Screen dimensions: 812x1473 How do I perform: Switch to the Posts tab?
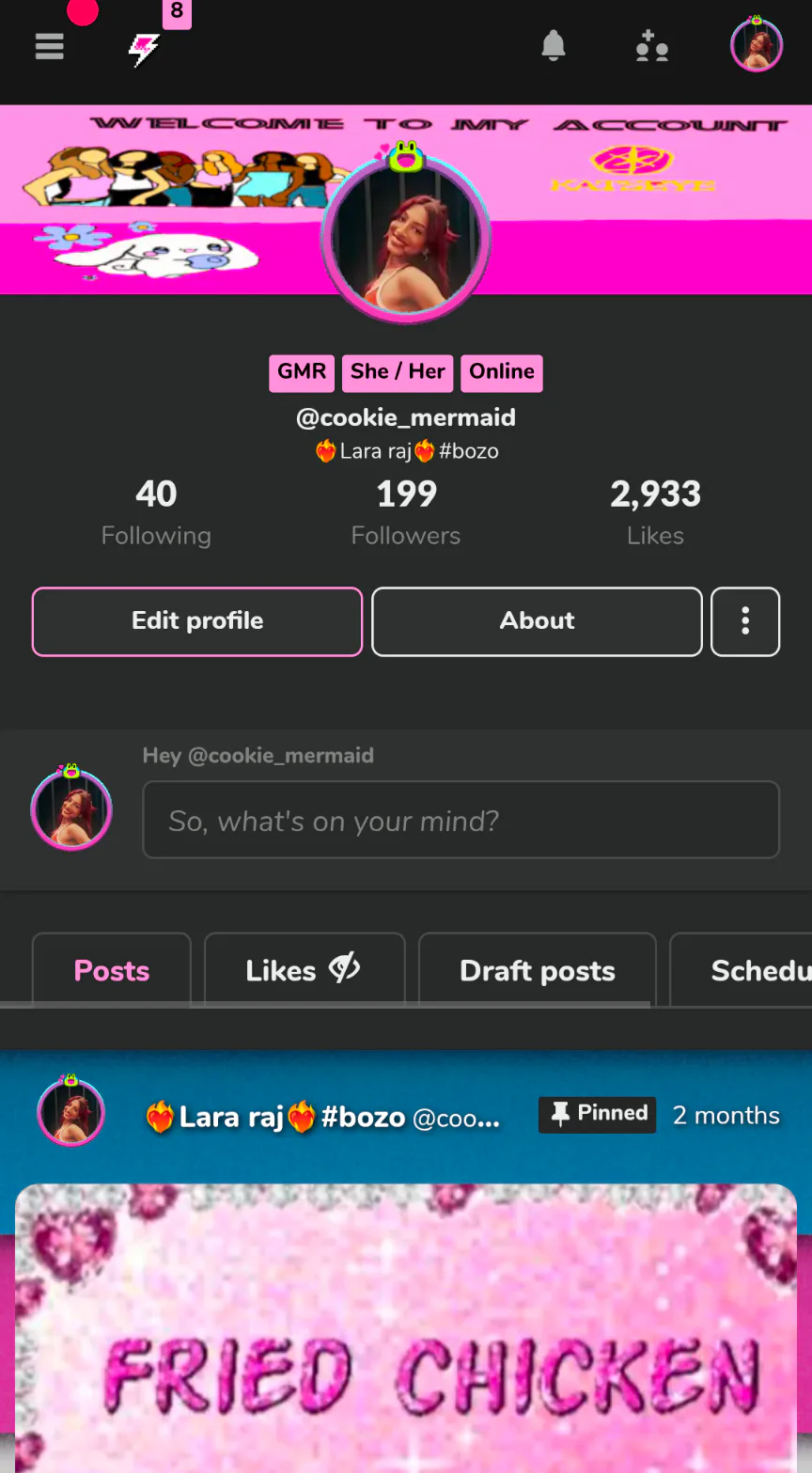click(112, 970)
